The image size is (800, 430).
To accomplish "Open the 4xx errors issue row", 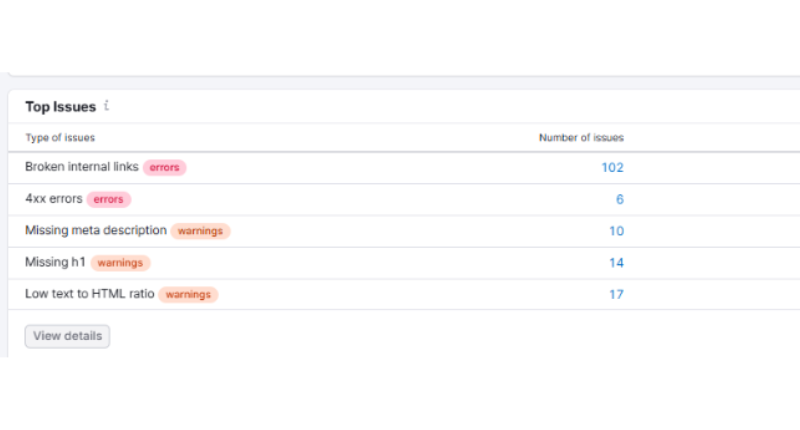I will (53, 199).
